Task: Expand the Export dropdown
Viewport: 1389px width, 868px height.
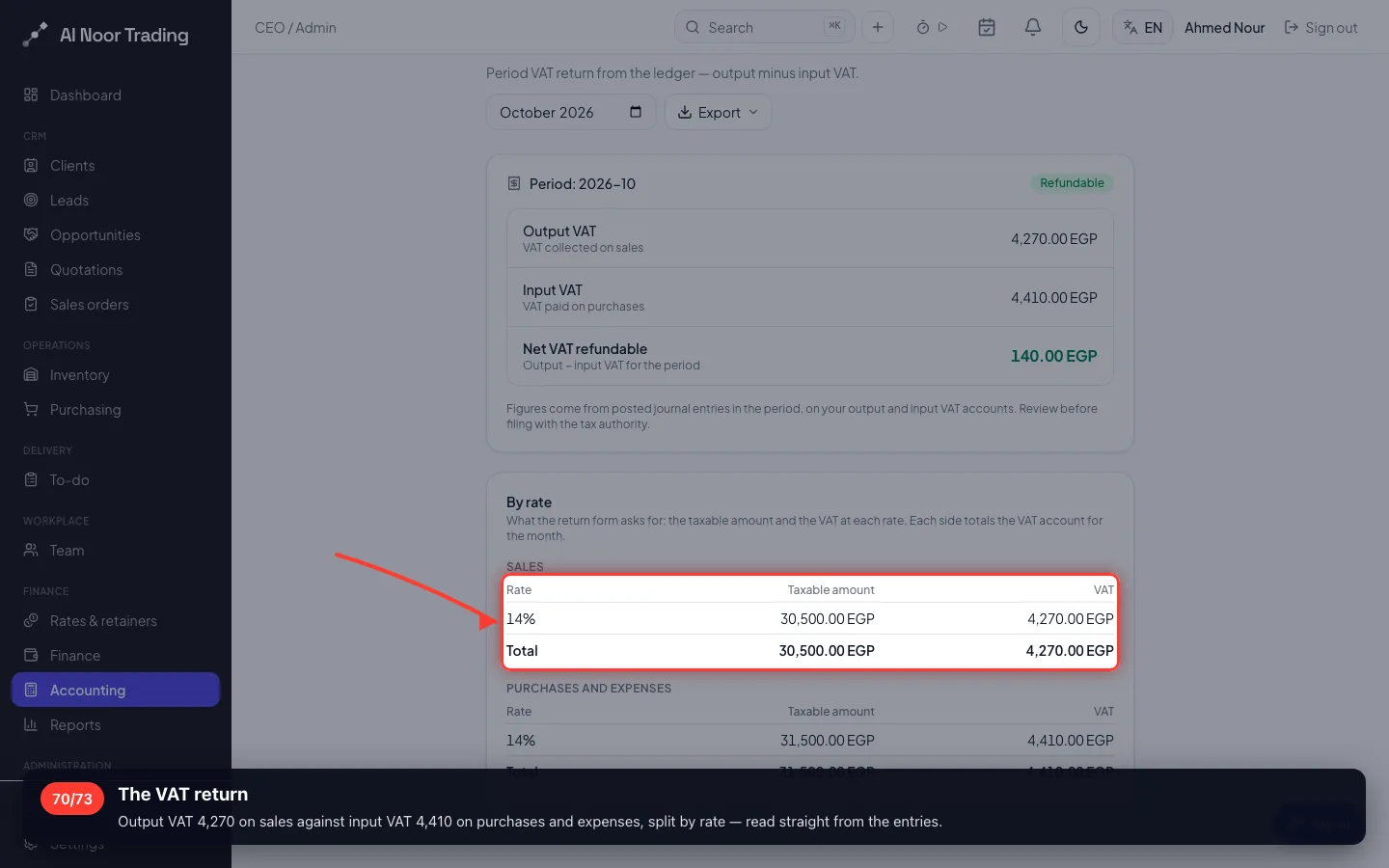Action: click(718, 112)
